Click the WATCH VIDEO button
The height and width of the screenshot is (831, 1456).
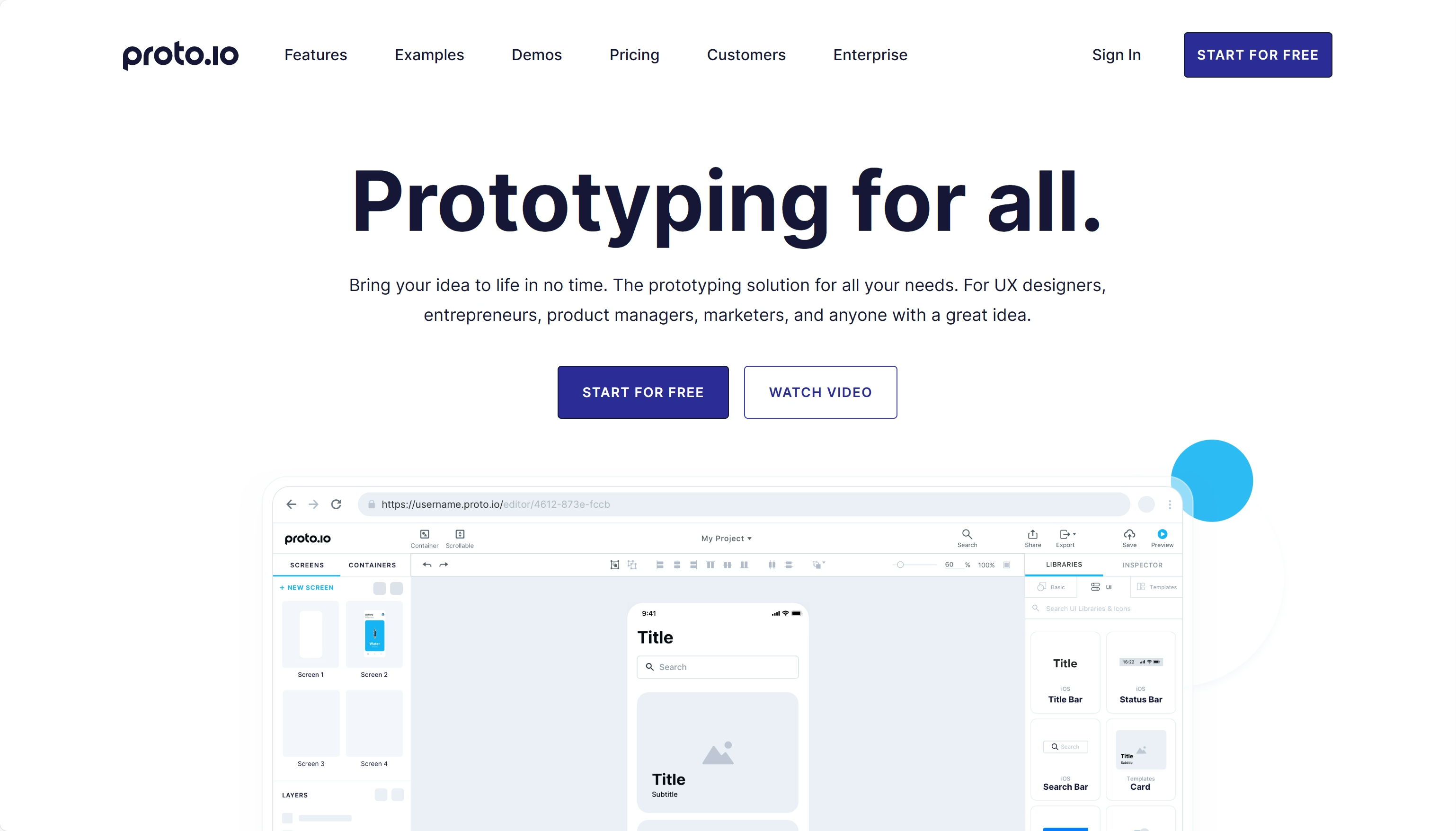coord(820,392)
